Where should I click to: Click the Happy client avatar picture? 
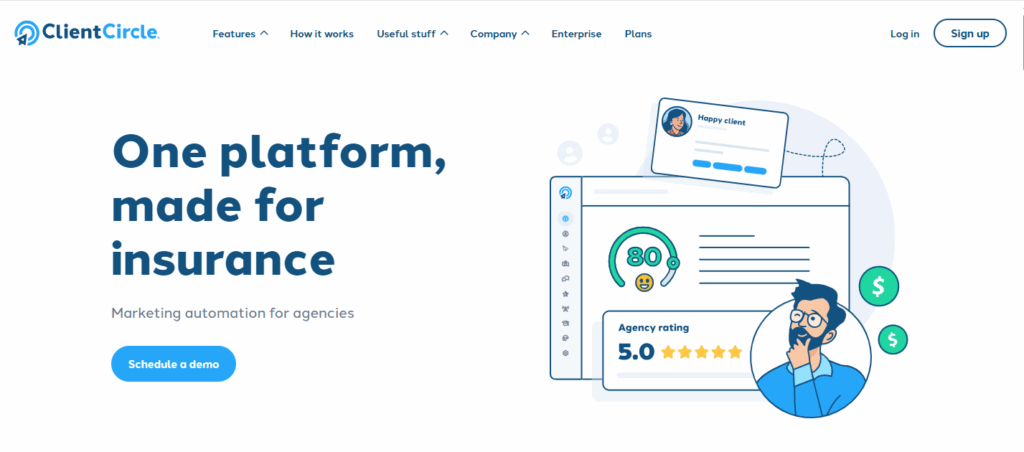click(677, 123)
